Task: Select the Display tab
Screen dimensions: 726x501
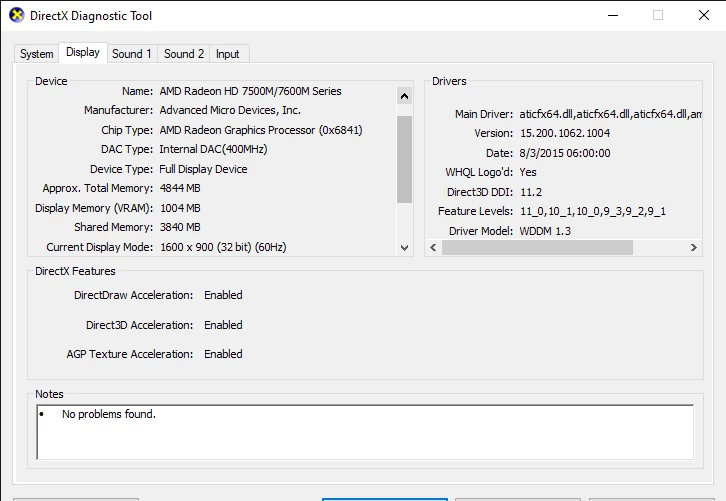Action: coord(83,52)
